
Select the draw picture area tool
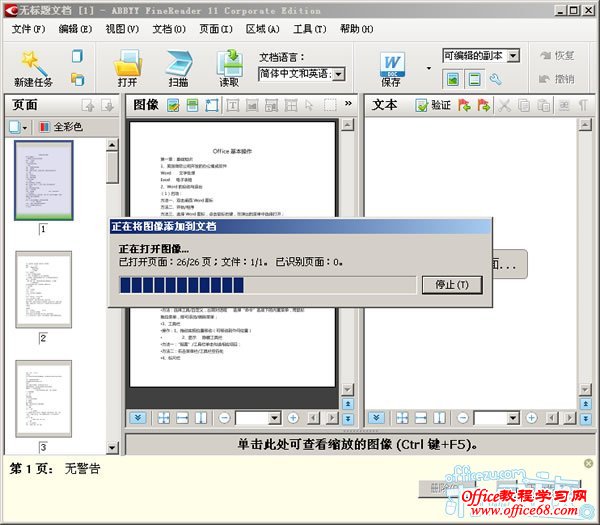pos(252,105)
